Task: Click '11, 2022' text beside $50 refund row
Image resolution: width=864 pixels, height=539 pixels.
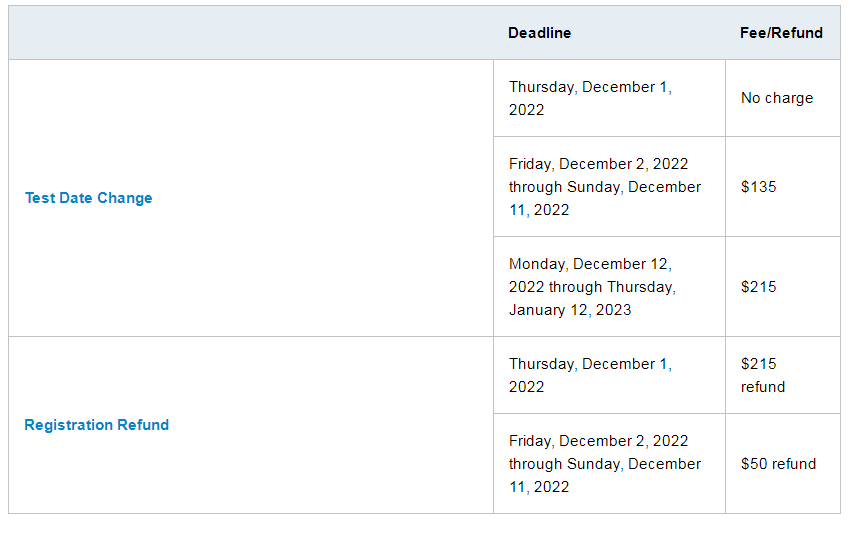Action: click(x=539, y=487)
